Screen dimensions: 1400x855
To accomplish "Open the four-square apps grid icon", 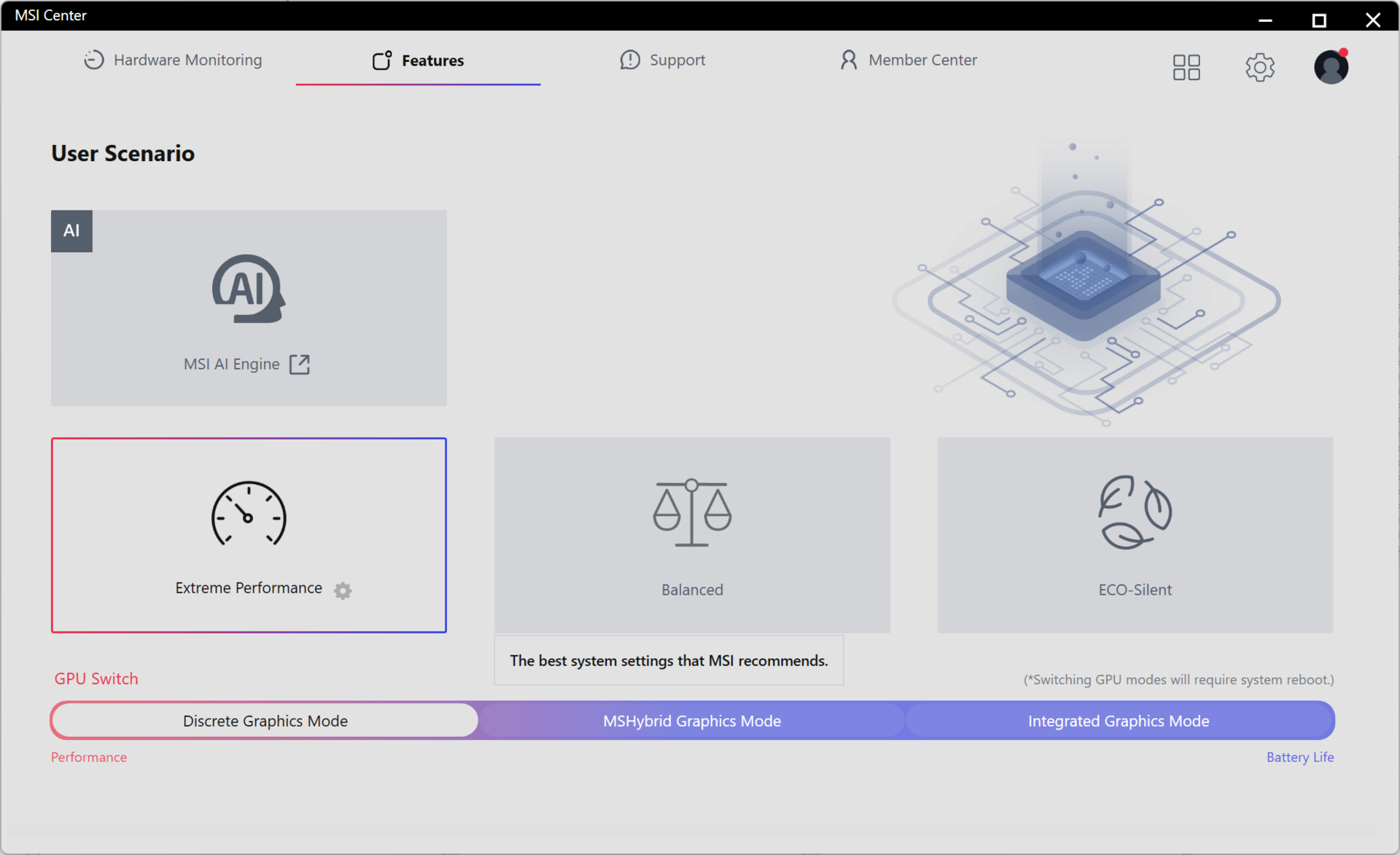I will tap(1186, 67).
